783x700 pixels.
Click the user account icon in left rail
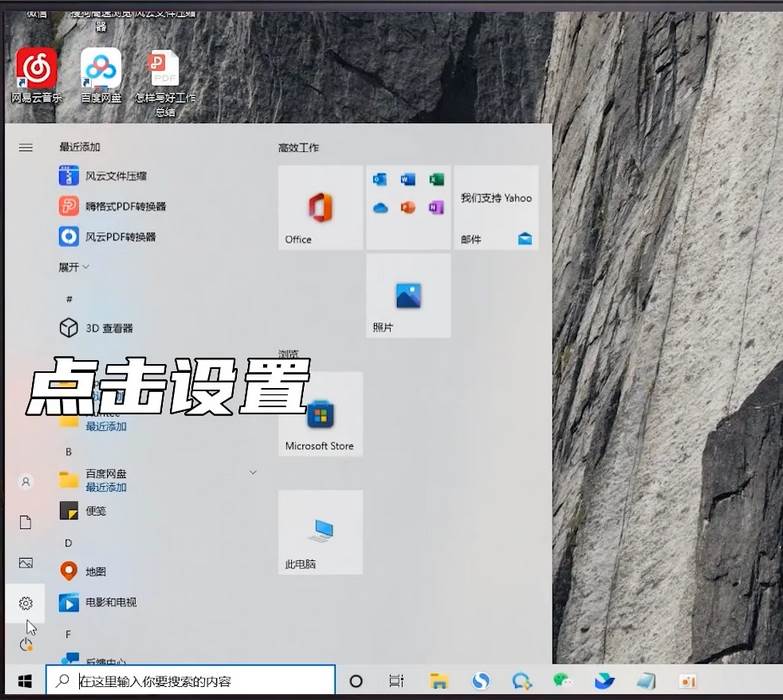coord(25,481)
